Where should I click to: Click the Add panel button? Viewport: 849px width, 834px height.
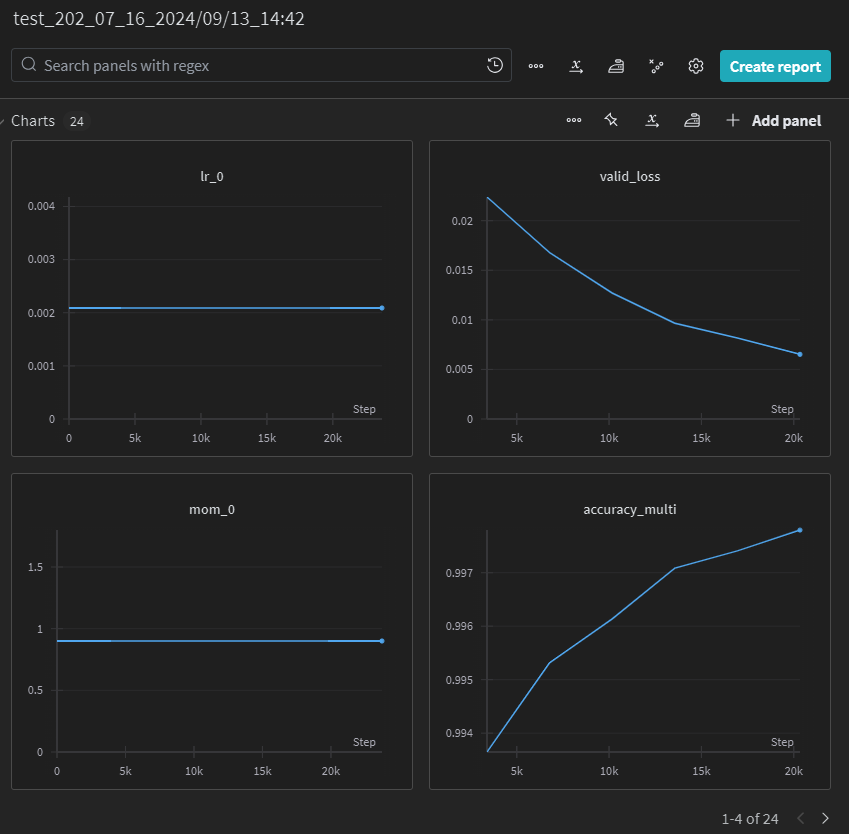[x=774, y=120]
